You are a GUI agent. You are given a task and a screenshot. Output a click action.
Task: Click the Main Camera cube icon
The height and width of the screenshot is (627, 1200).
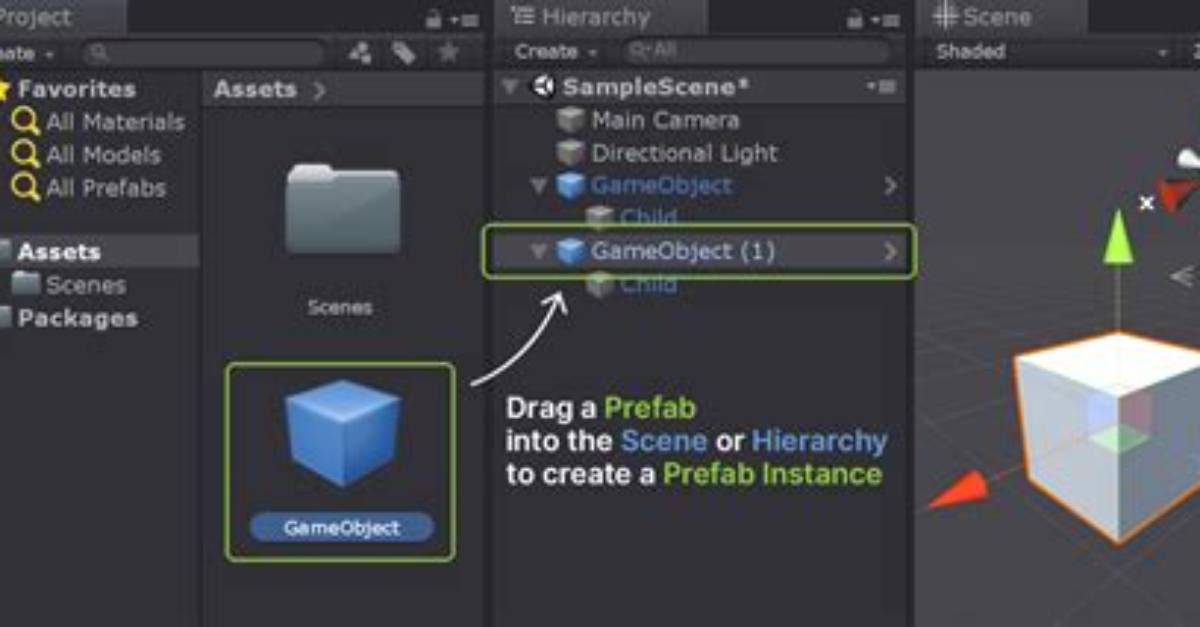pyautogui.click(x=570, y=120)
